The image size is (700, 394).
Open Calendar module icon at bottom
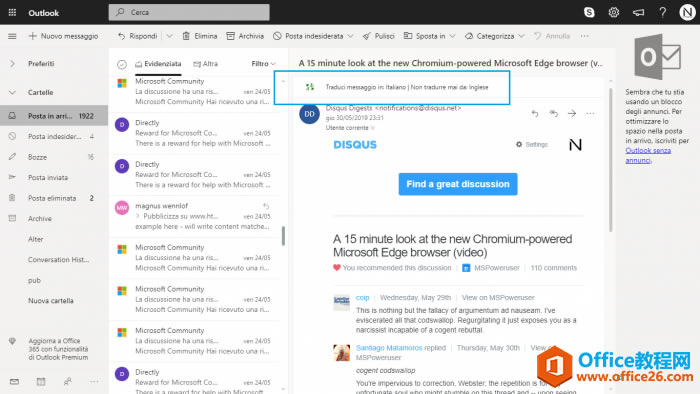[41, 382]
